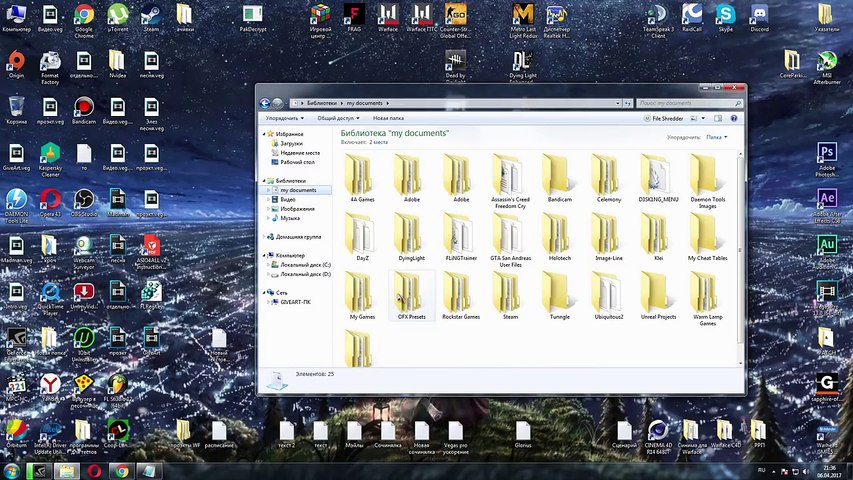Image resolution: width=853 pixels, height=480 pixels.
Task: Open the Упорядочить dropdown menu
Action: (285, 118)
